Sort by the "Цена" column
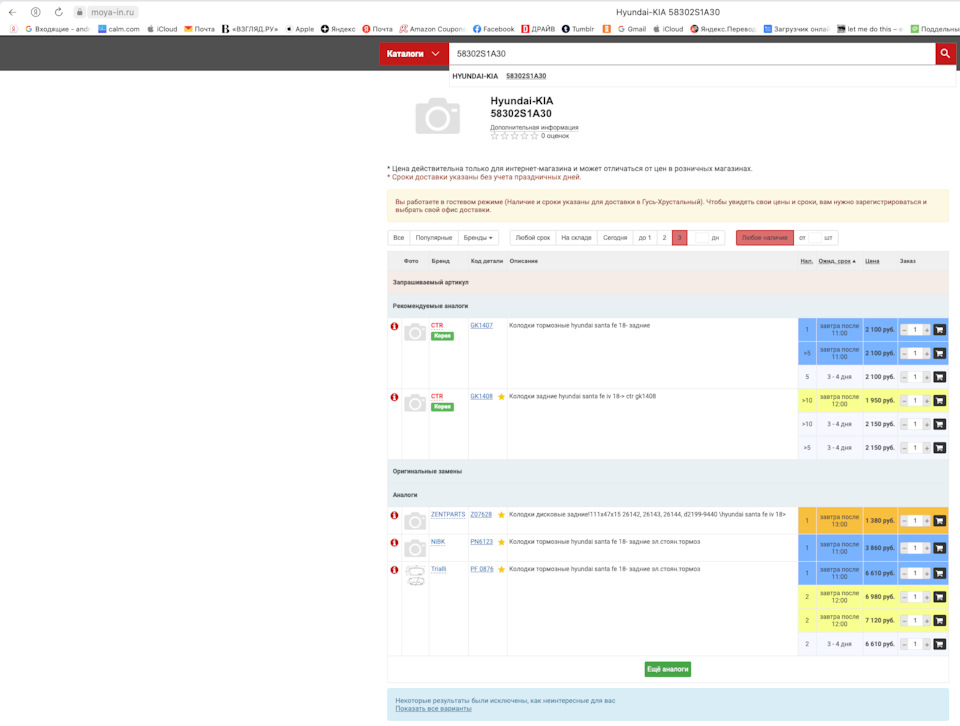 (872, 261)
